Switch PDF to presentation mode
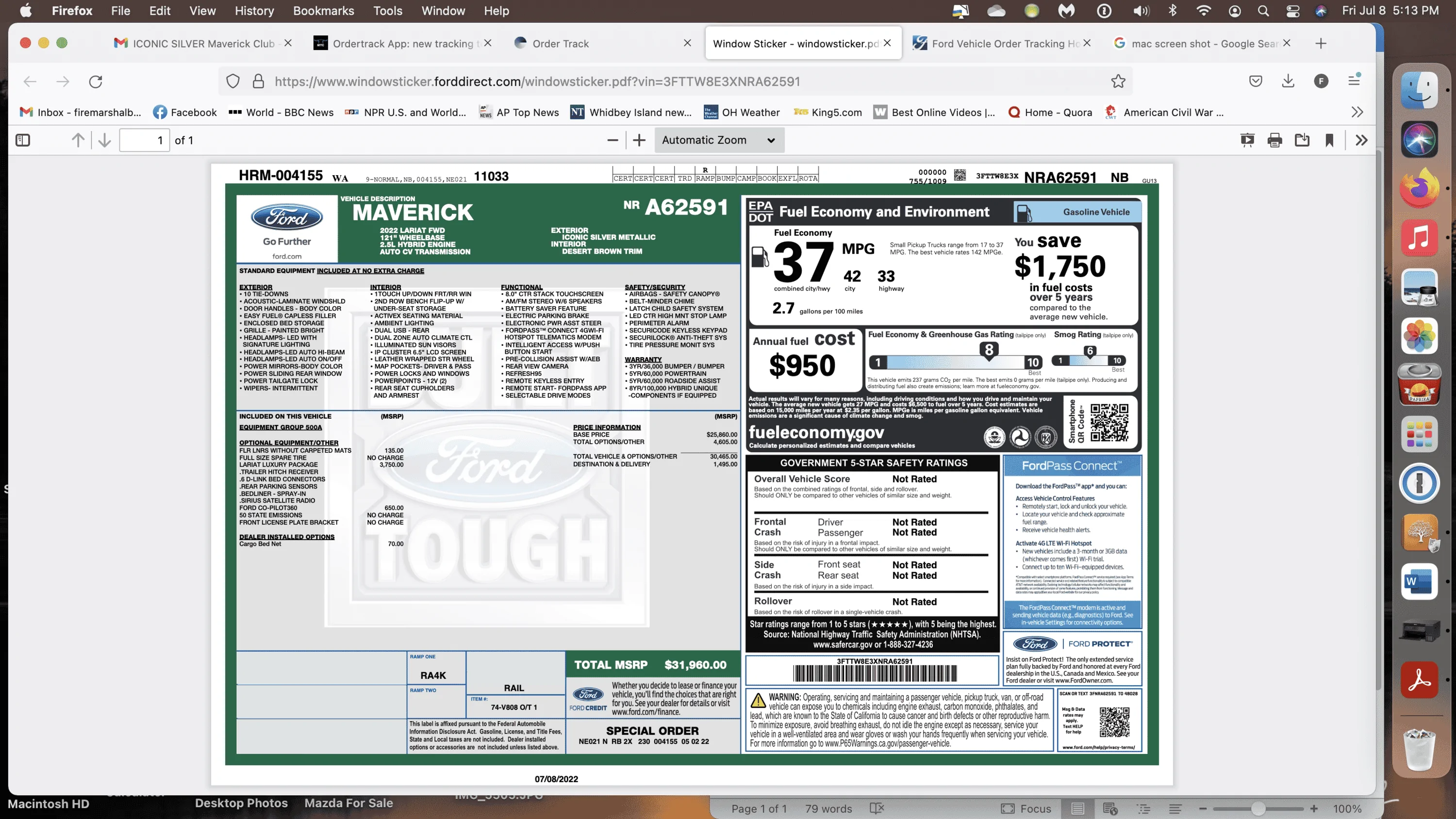The image size is (1456, 819). coord(1247,140)
